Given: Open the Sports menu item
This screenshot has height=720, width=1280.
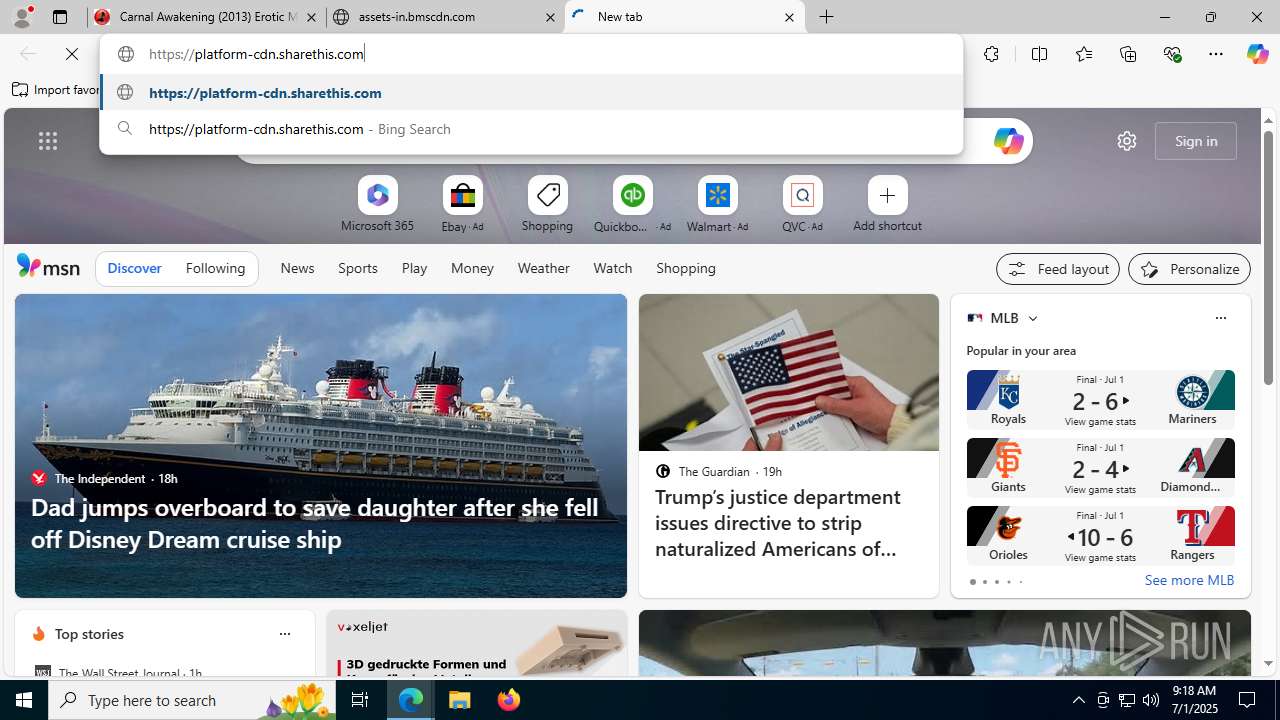Looking at the screenshot, I should pyautogui.click(x=358, y=268).
